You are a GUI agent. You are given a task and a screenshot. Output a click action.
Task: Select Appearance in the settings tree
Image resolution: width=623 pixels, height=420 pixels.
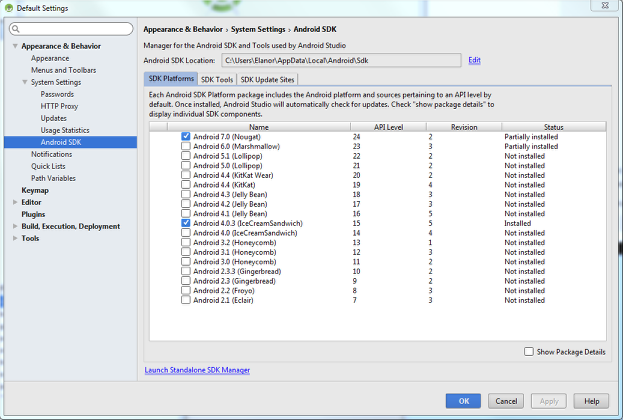point(50,58)
